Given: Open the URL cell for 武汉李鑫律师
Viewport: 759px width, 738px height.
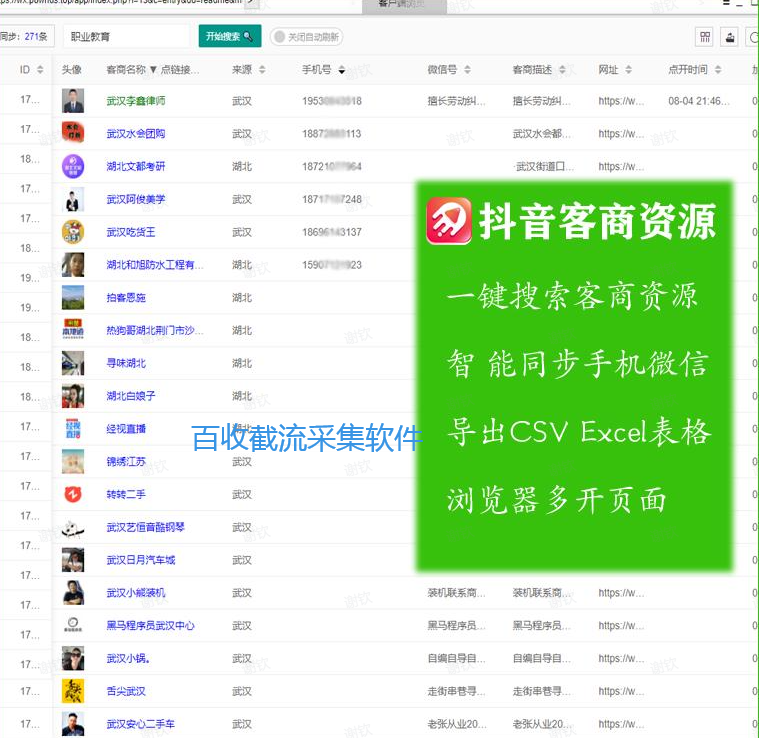Looking at the screenshot, I should coord(621,101).
